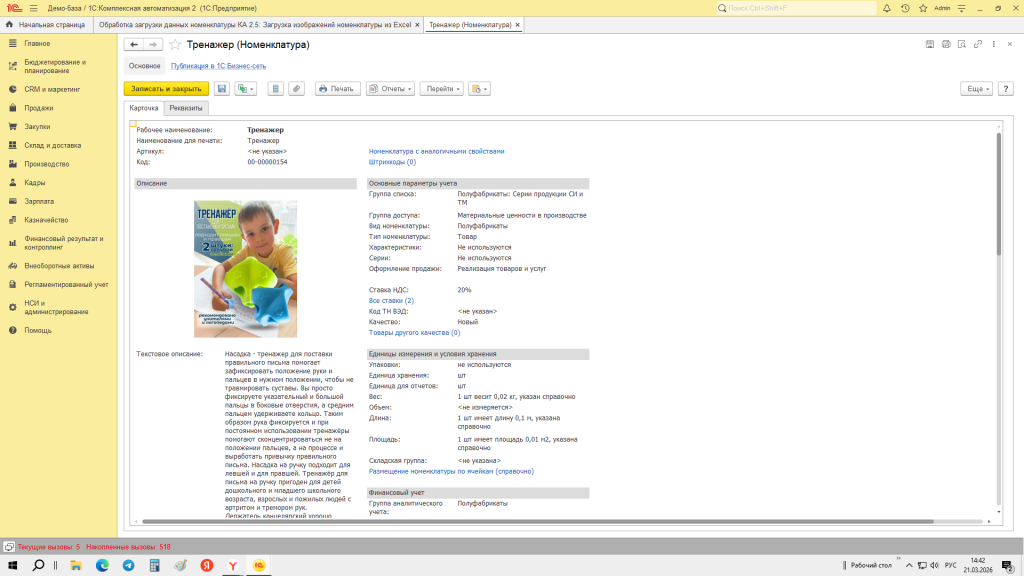Viewport: 1024px width, 576px height.
Task: Select the Карточка tab
Action: pos(144,108)
